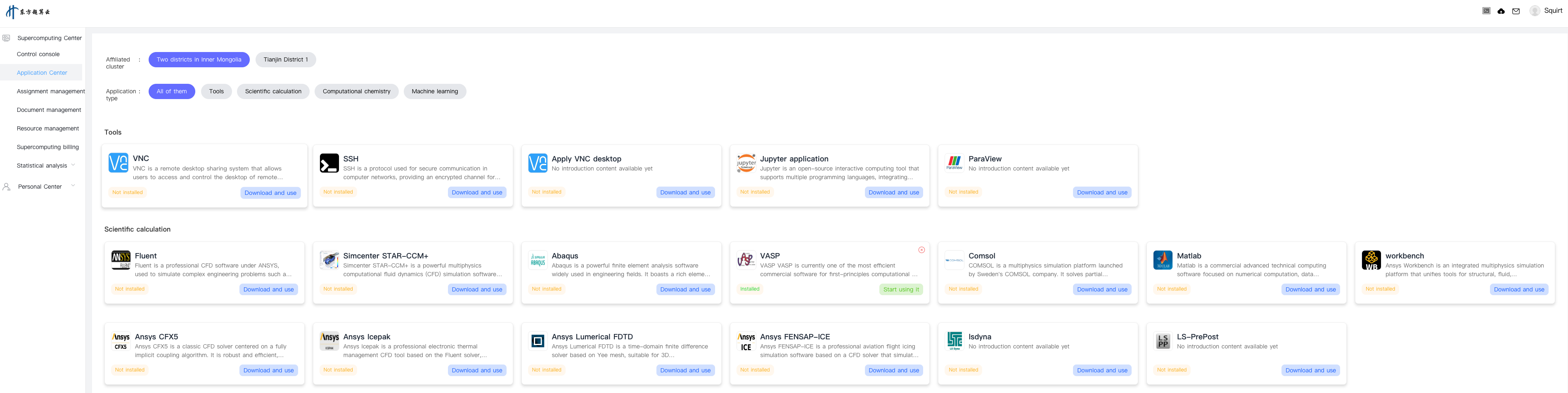Click Download and use for VNC
The height and width of the screenshot is (393, 1568).
(270, 193)
